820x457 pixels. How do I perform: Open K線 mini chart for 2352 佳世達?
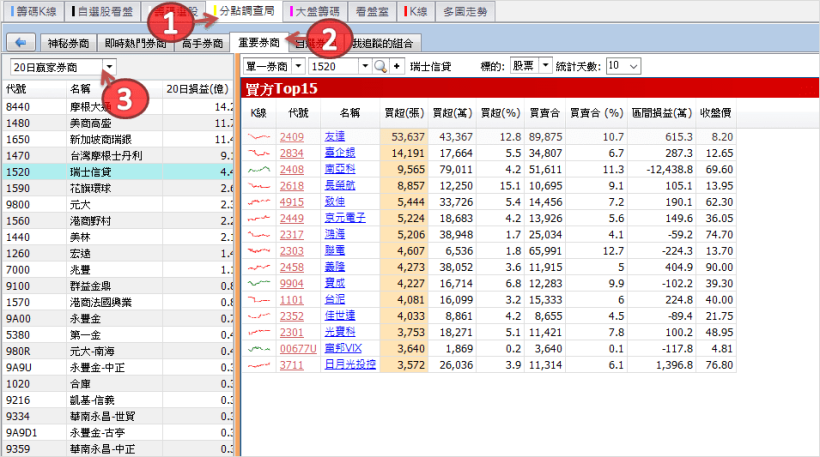coord(259,316)
